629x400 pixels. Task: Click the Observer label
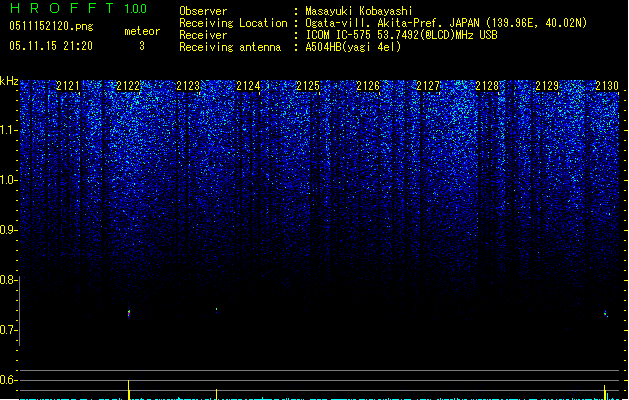click(x=203, y=11)
